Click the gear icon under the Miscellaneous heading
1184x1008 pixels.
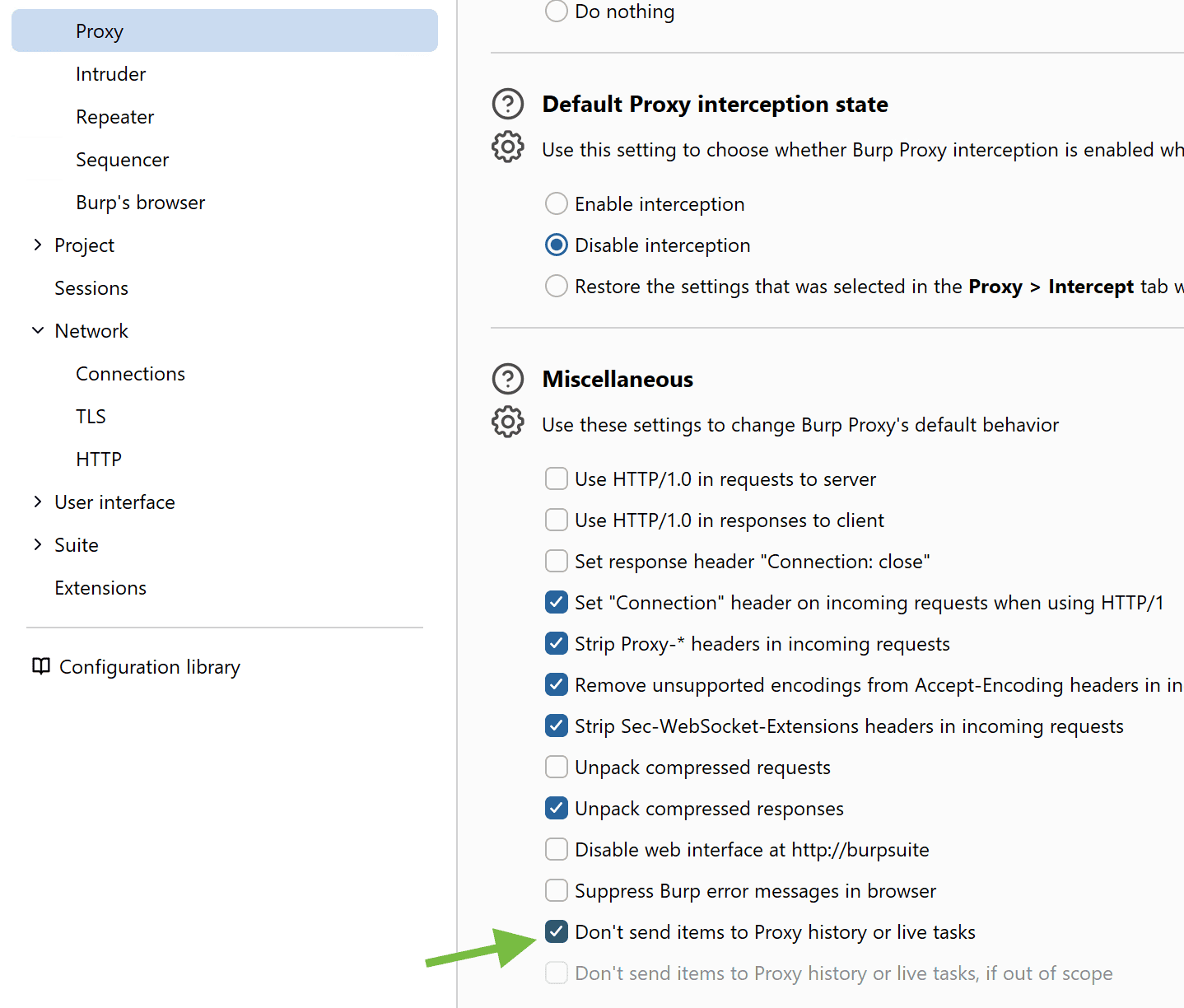pyautogui.click(x=507, y=422)
